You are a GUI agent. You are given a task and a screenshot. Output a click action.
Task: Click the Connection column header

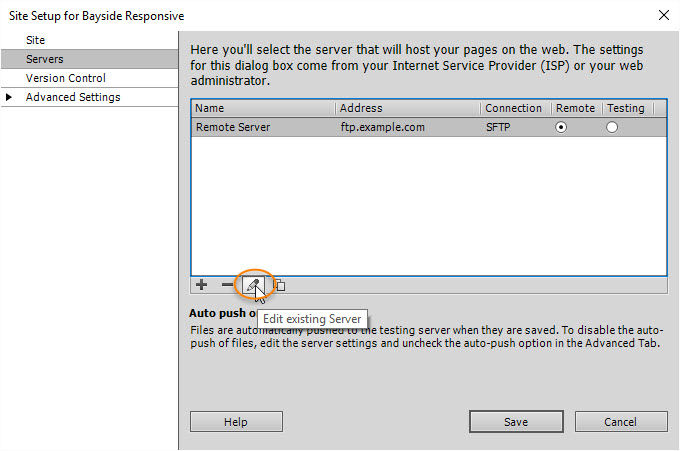pos(516,108)
